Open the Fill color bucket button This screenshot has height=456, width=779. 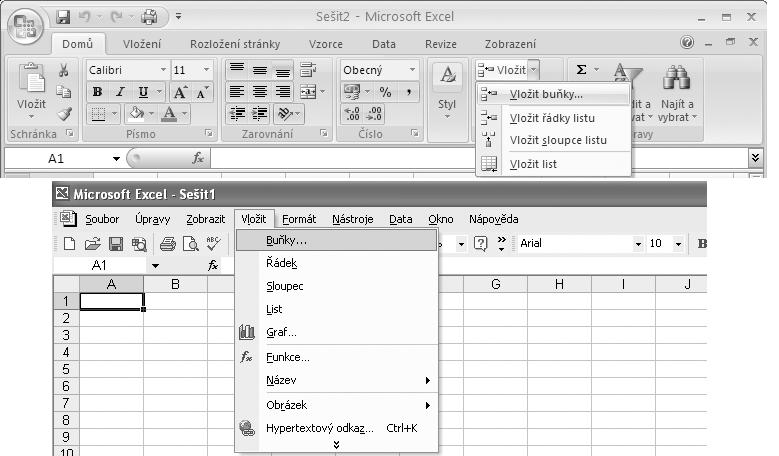pos(136,114)
